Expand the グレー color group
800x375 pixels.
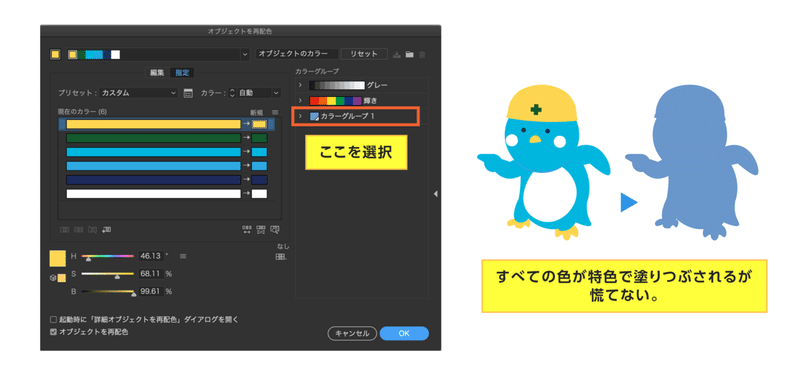(300, 85)
